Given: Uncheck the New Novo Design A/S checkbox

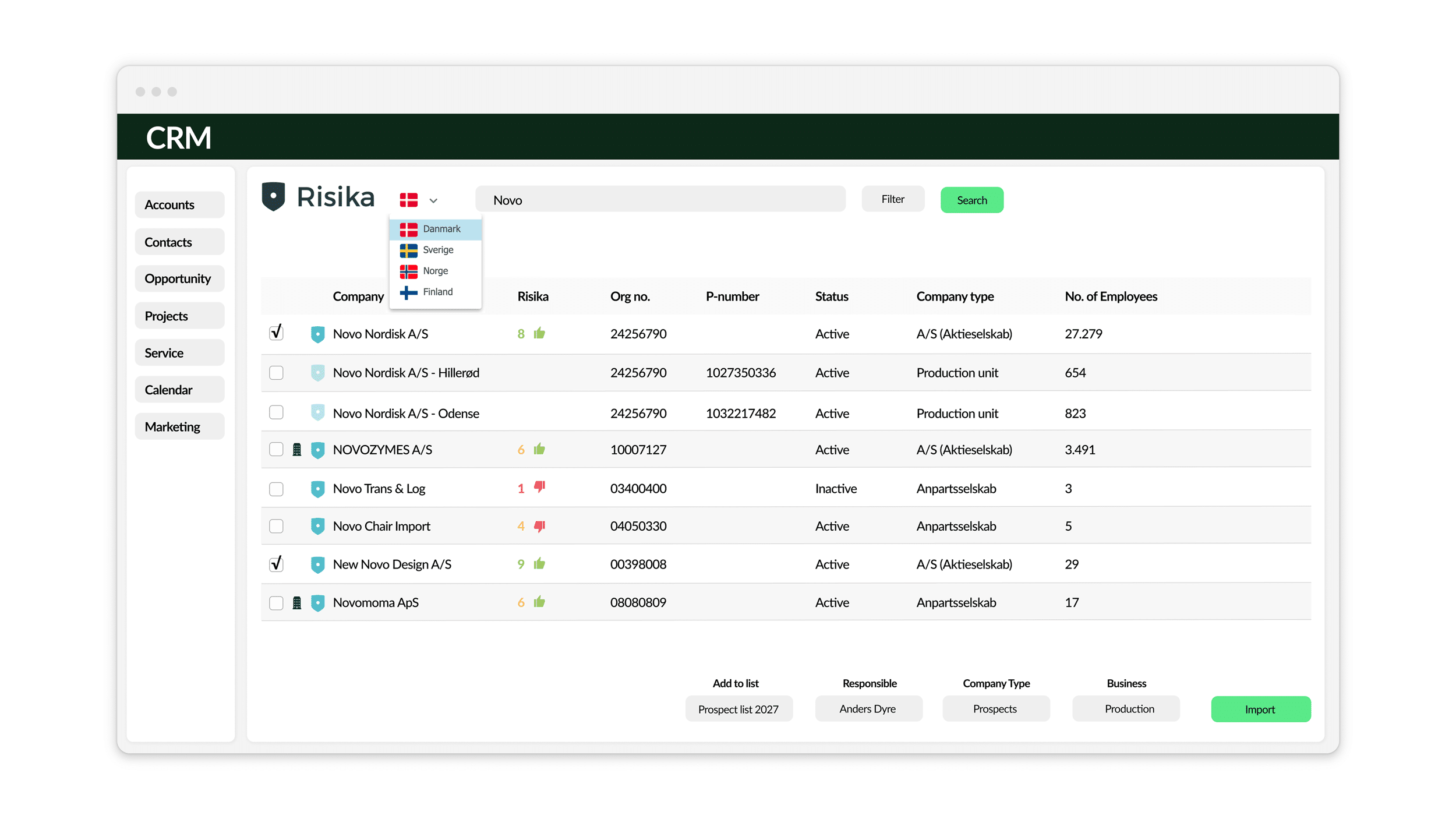Looking at the screenshot, I should [276, 563].
